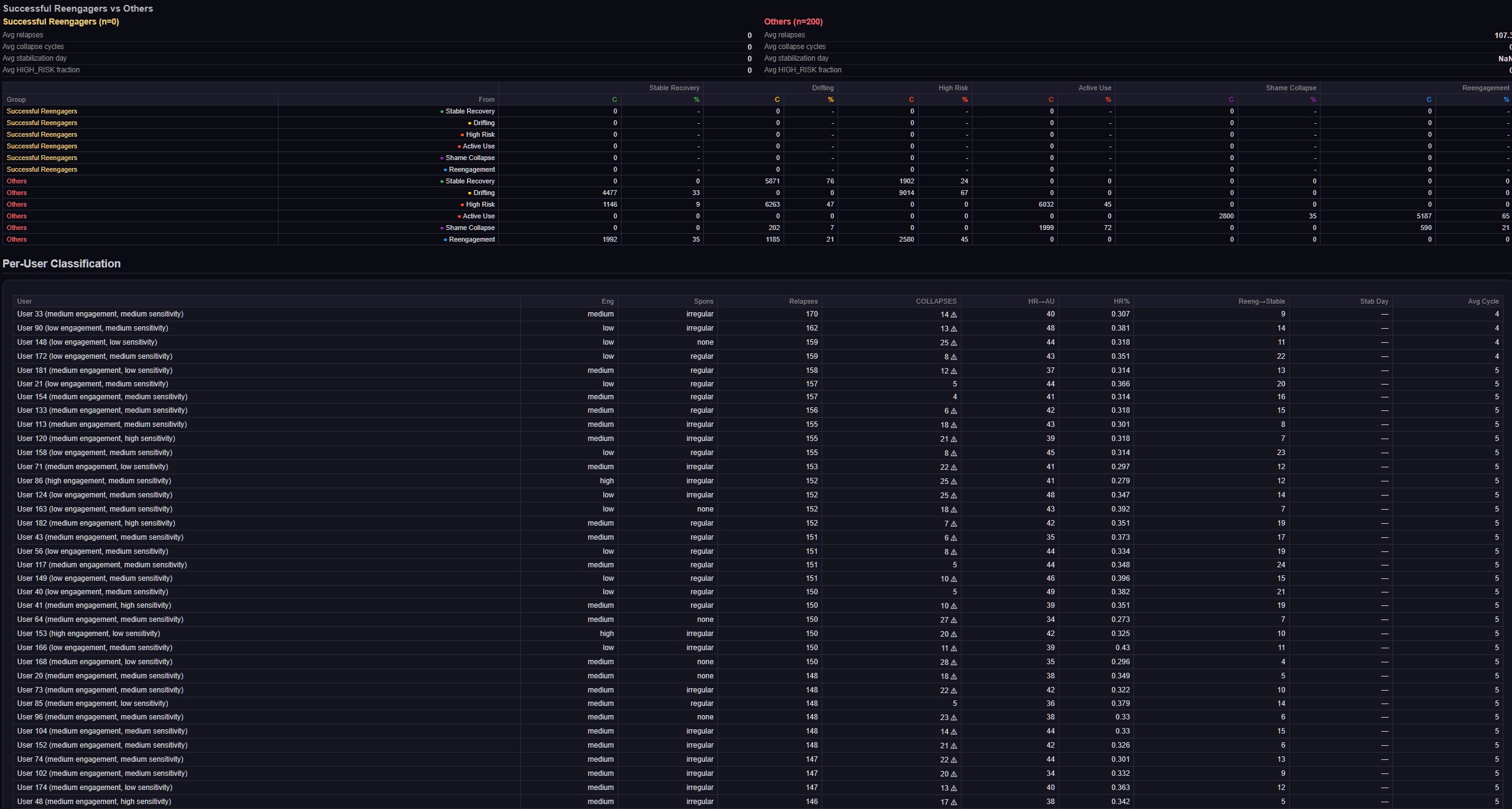The image size is (1512, 809).
Task: Select 'User 48 (medium engagement, high sensitivity)' row
Action: click(758, 802)
